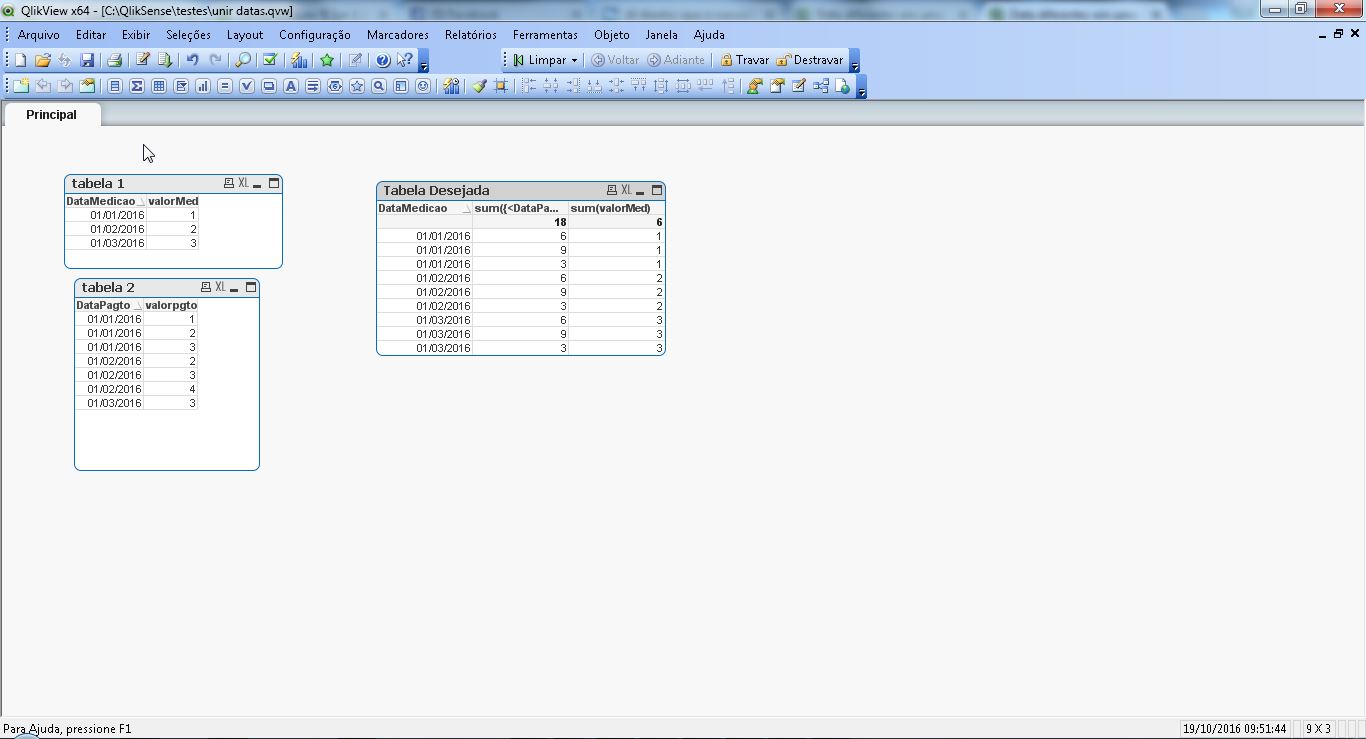Open the Table Viewer icon
1366x739 pixels.
(821, 86)
